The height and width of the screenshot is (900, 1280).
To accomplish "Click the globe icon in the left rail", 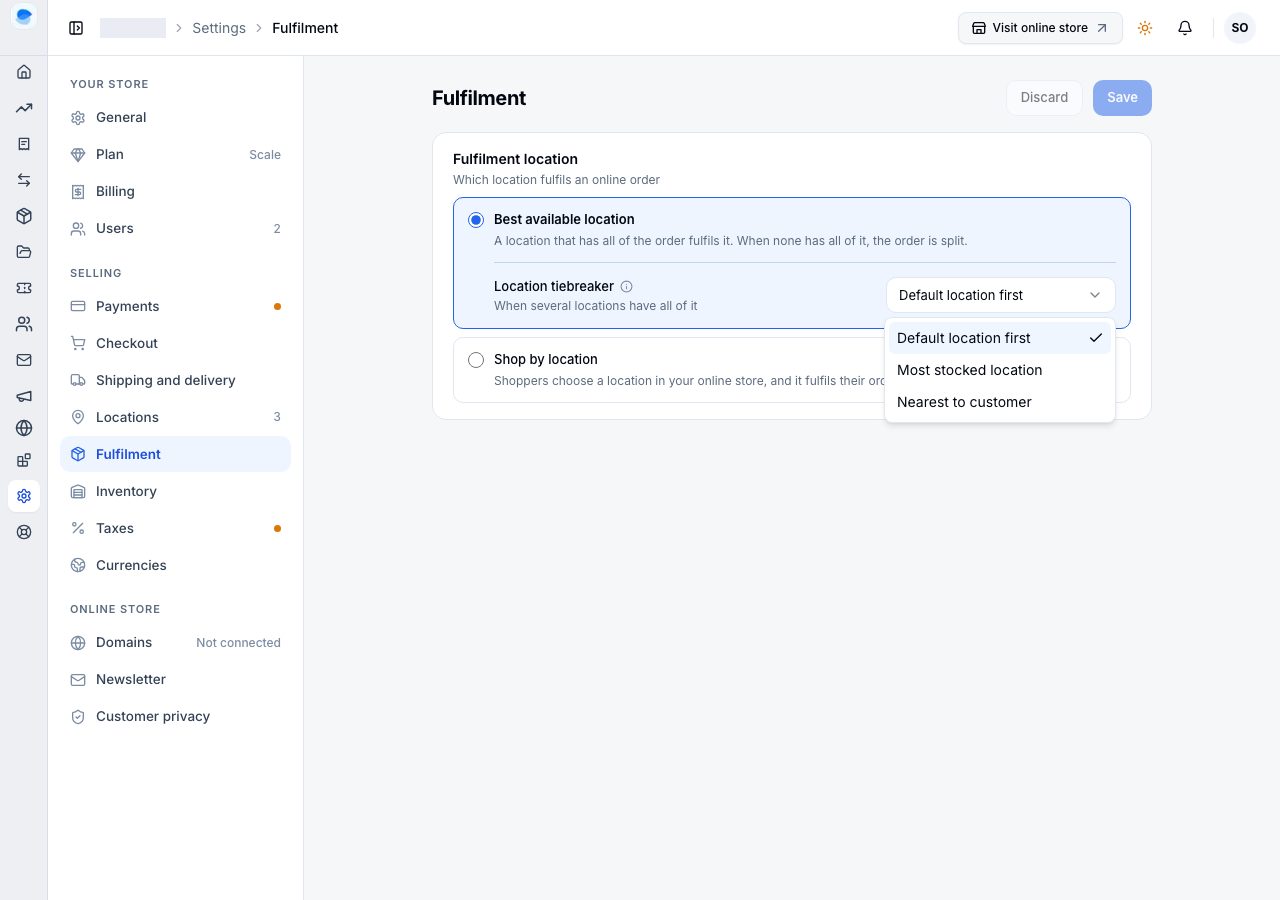I will coord(24,428).
